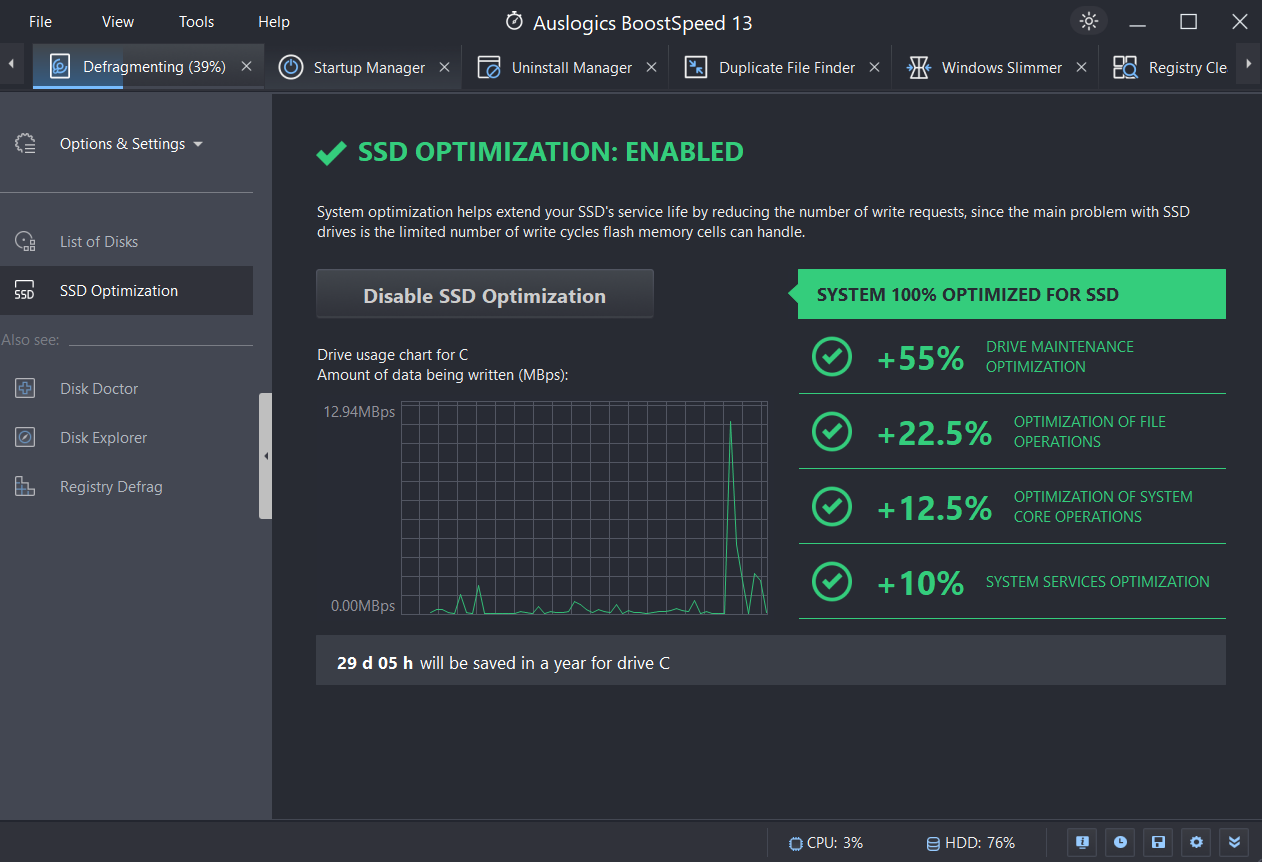Collapse the left sidebar with the handle arrow

coord(265,456)
